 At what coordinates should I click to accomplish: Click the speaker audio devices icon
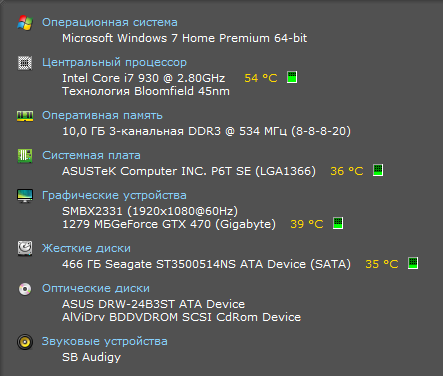(25, 342)
